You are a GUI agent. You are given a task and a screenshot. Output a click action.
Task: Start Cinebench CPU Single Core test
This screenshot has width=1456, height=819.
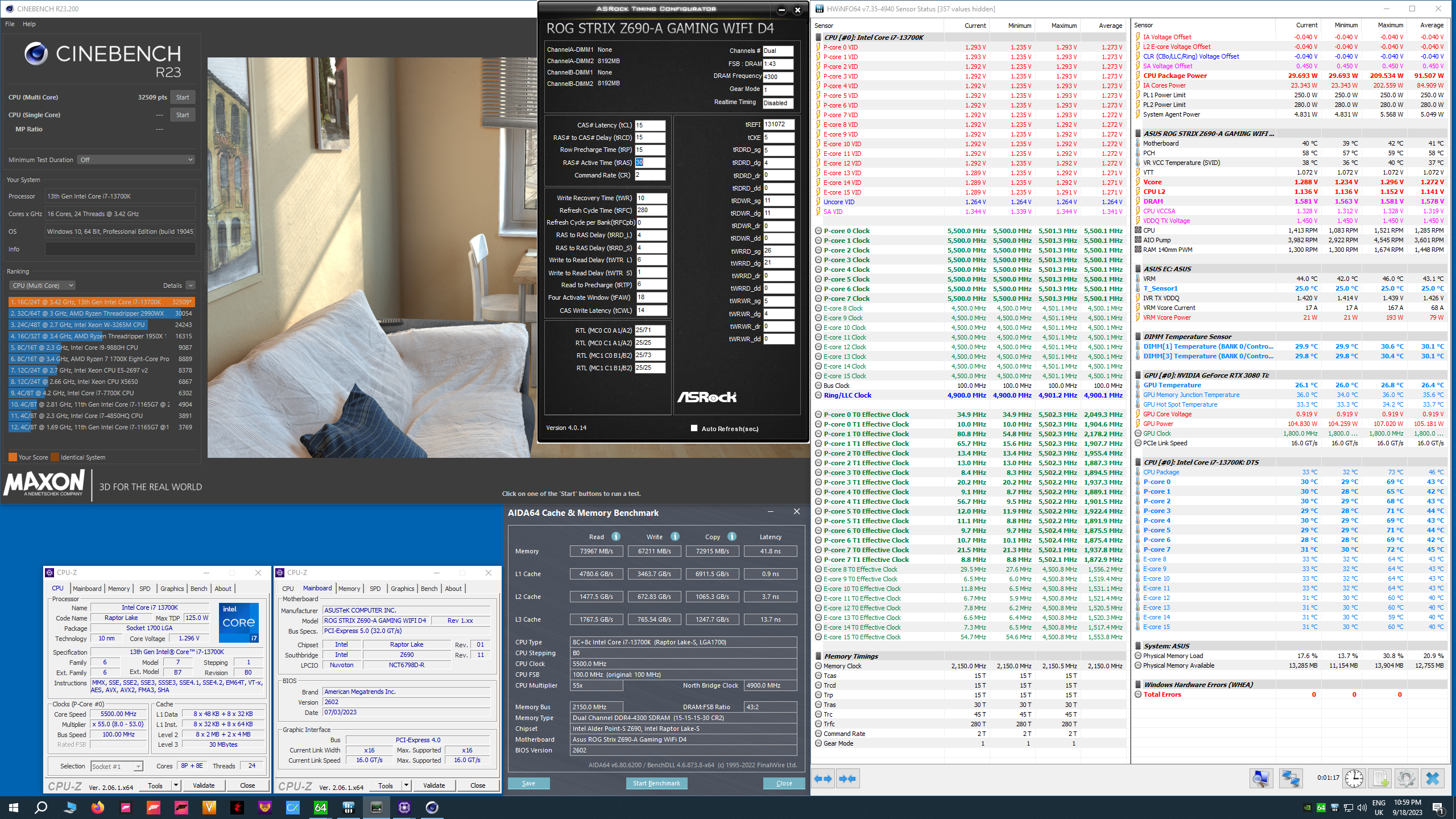[x=183, y=115]
